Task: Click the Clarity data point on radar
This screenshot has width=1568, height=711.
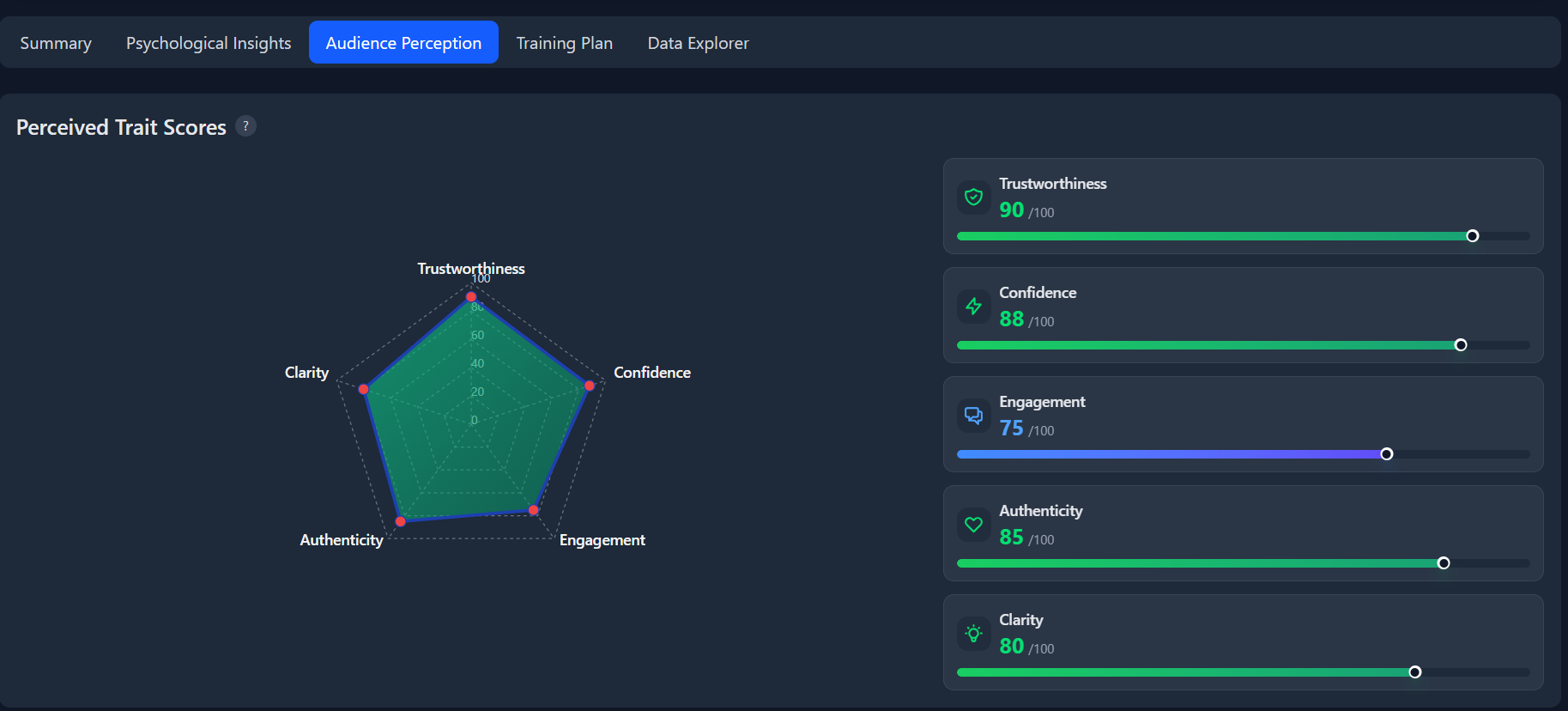Action: [x=364, y=389]
